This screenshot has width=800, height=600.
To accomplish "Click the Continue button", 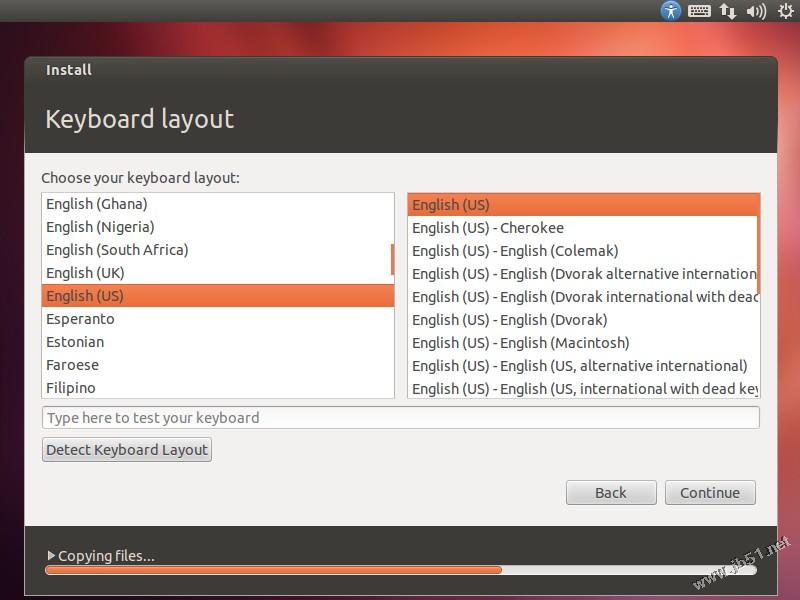I will point(710,492).
